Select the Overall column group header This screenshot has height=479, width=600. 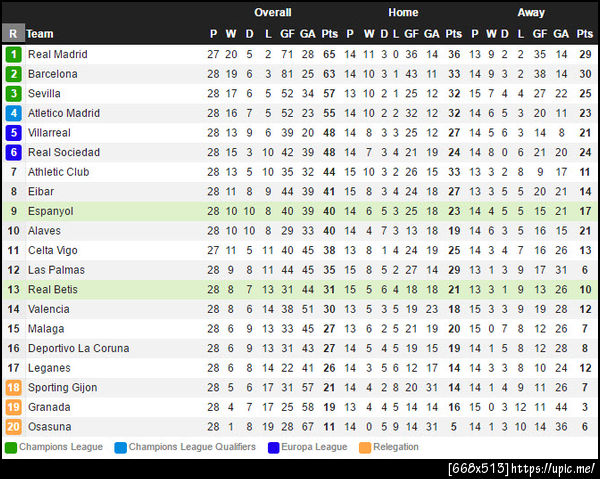[272, 13]
